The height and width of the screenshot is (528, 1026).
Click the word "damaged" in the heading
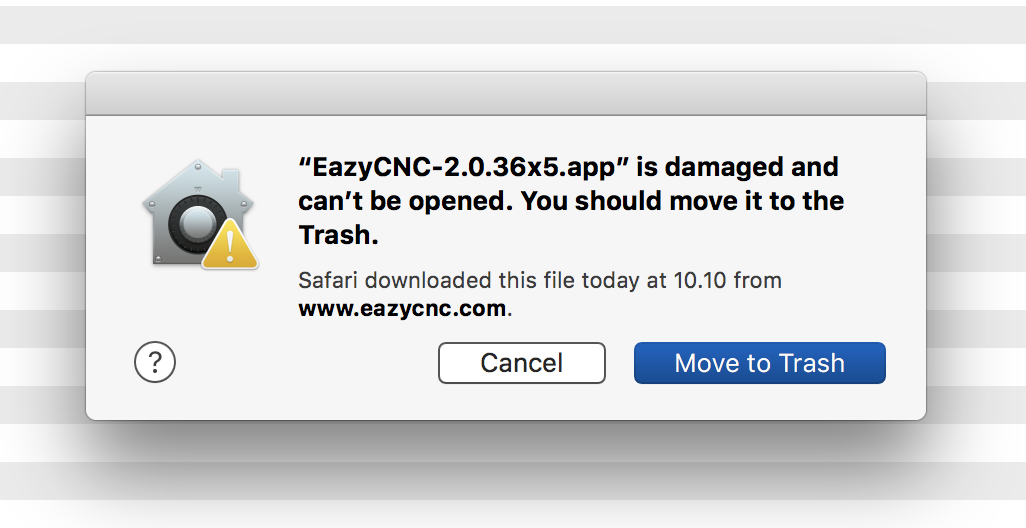[724, 167]
